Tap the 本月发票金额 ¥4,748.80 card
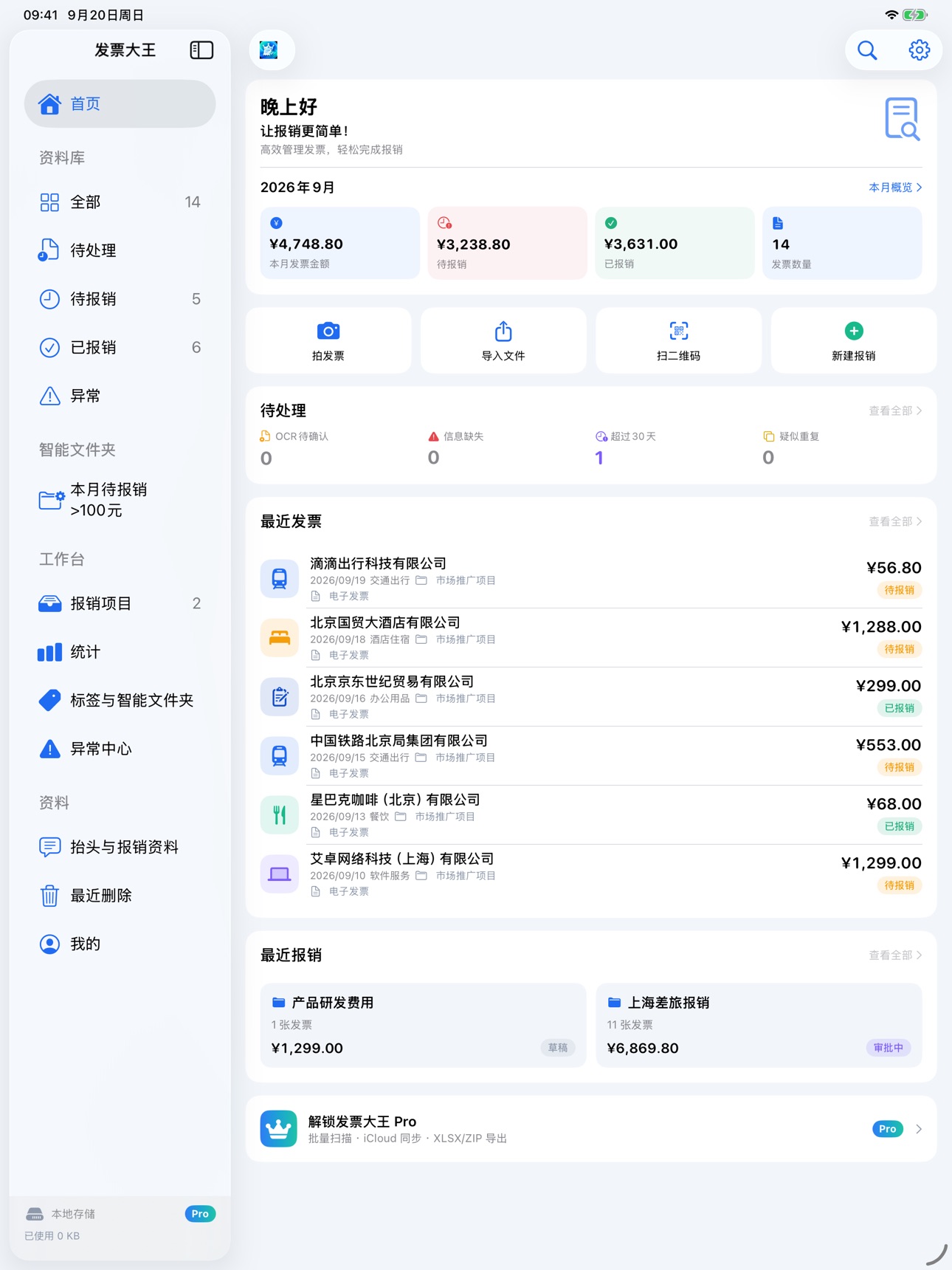The image size is (952, 1270). point(340,243)
